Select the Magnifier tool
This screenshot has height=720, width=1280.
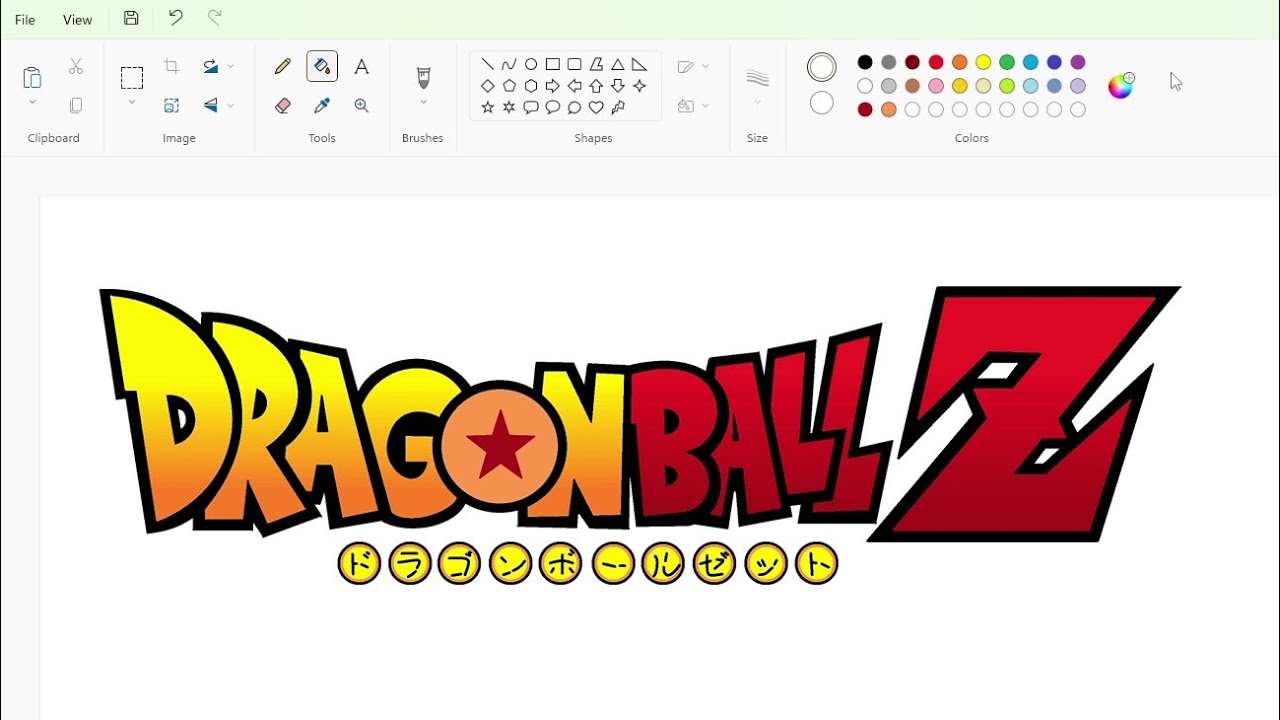click(362, 105)
